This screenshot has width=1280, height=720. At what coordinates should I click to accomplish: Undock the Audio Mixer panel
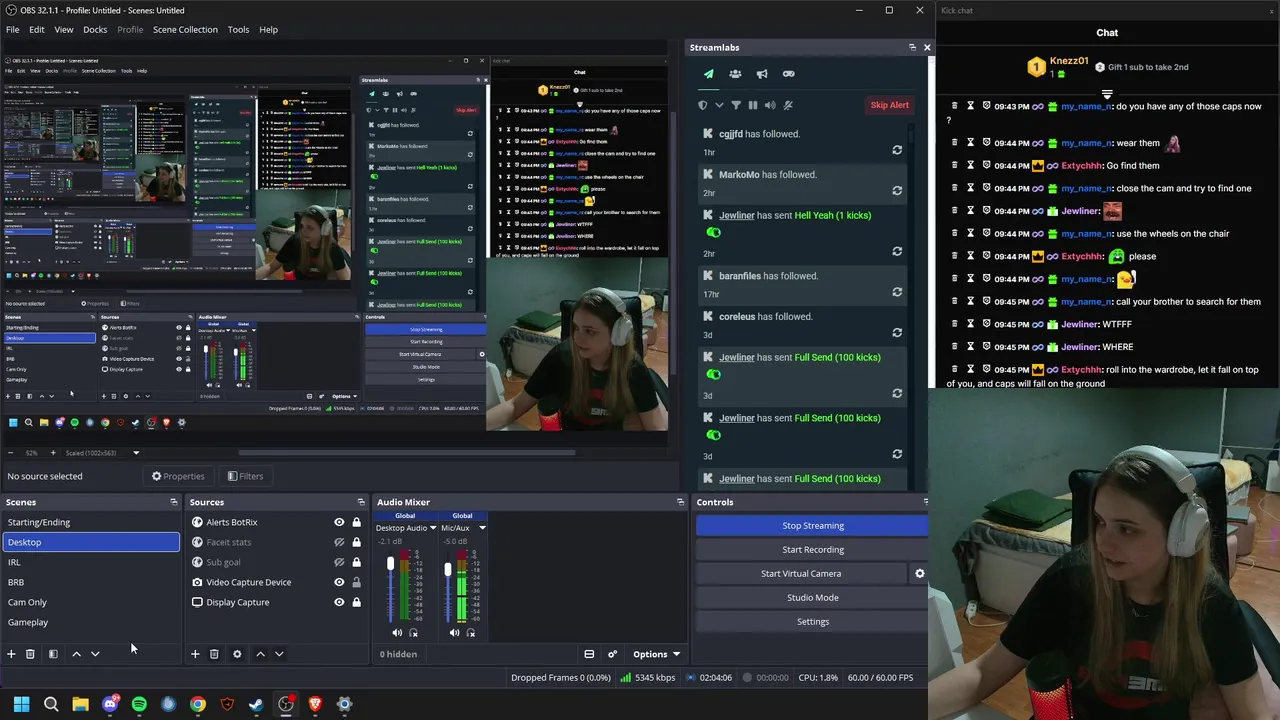pos(680,502)
